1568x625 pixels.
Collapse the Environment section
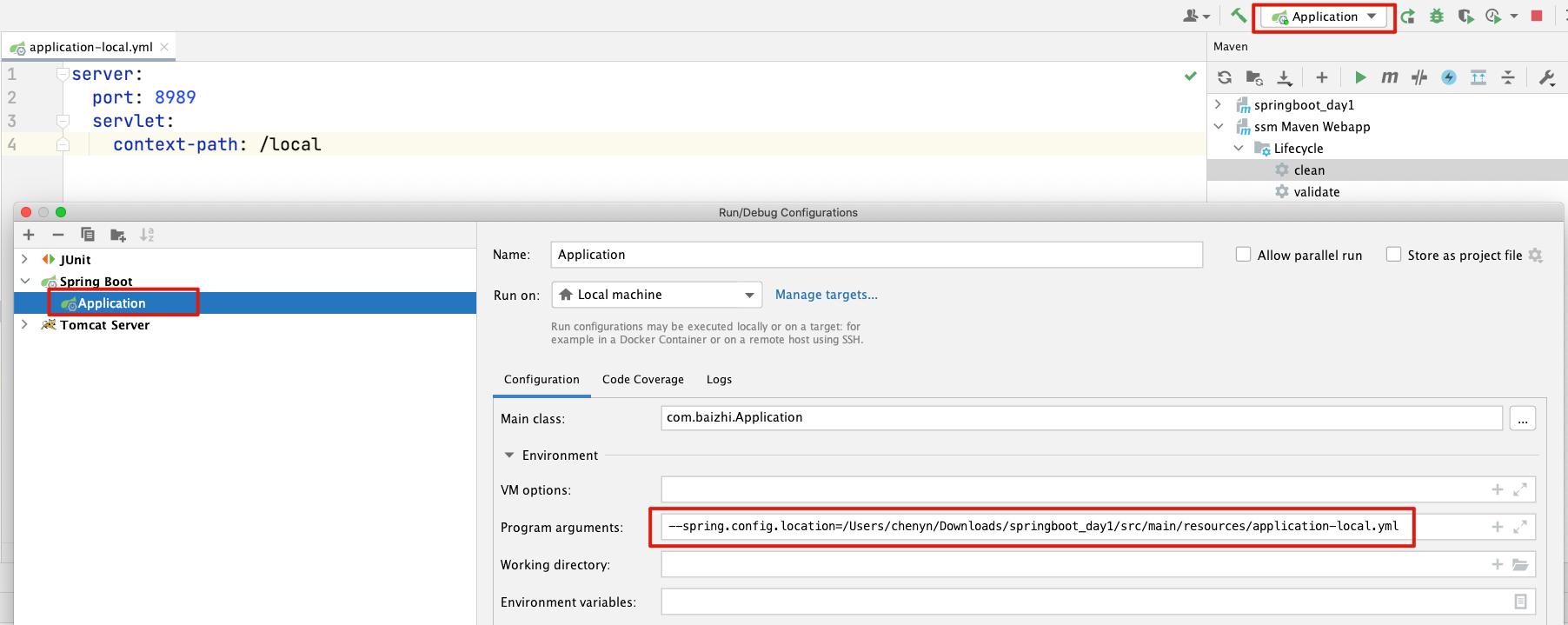[x=509, y=455]
